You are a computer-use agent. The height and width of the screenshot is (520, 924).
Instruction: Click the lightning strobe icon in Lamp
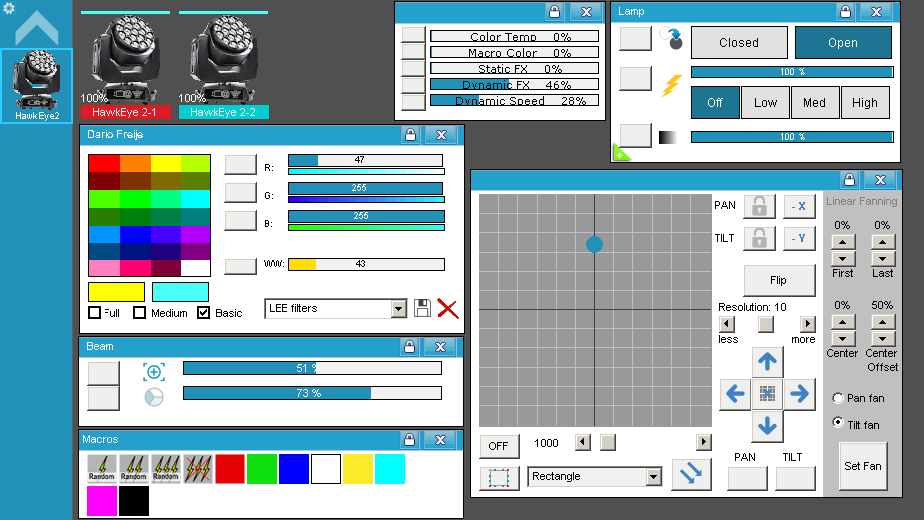671,85
